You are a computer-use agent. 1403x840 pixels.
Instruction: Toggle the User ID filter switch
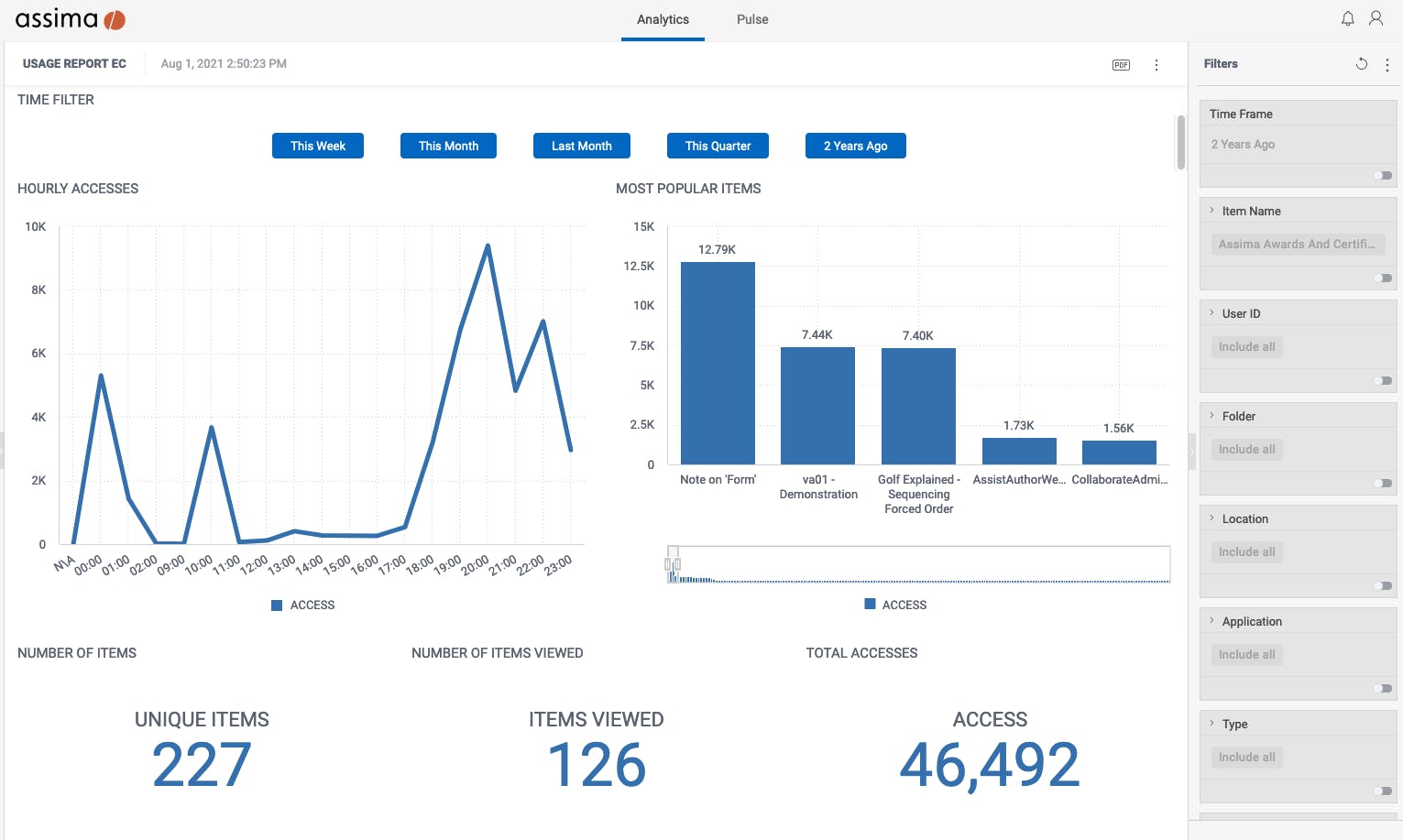[1383, 380]
